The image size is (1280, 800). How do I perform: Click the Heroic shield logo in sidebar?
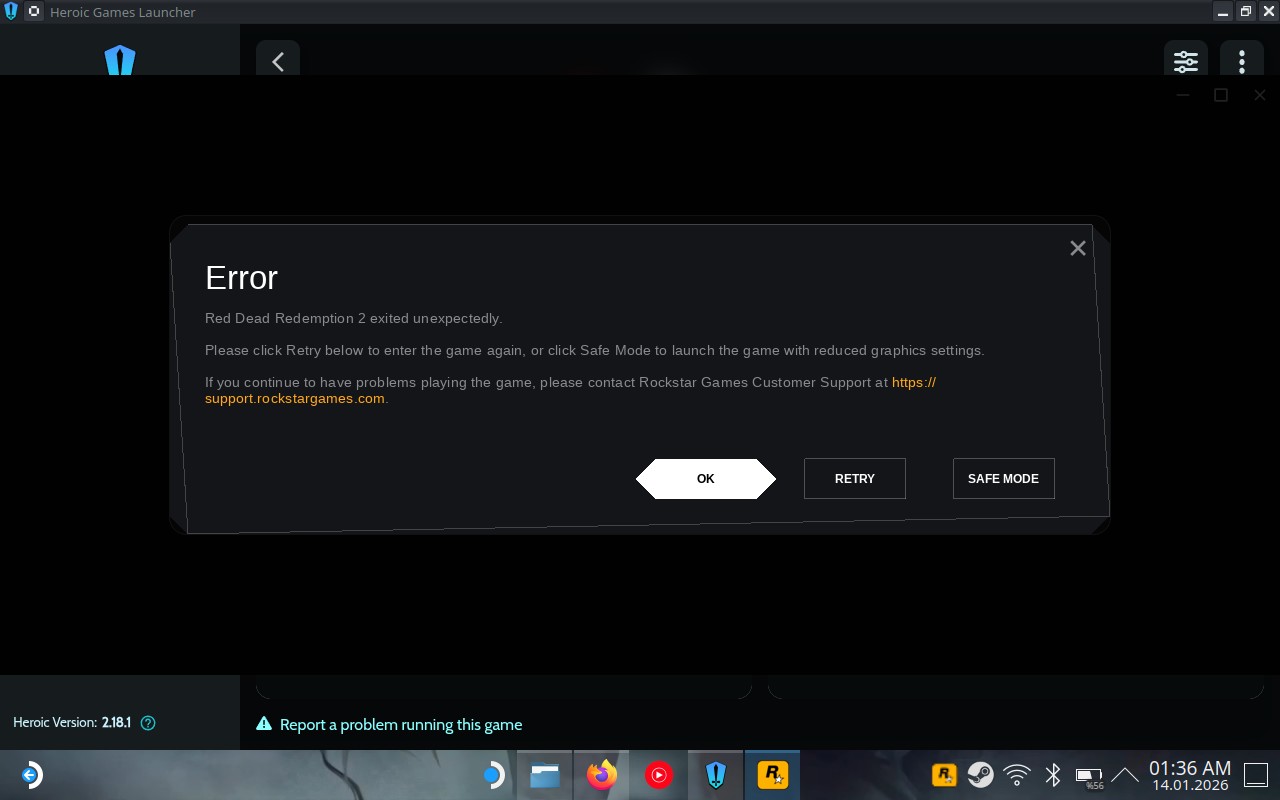tap(120, 60)
